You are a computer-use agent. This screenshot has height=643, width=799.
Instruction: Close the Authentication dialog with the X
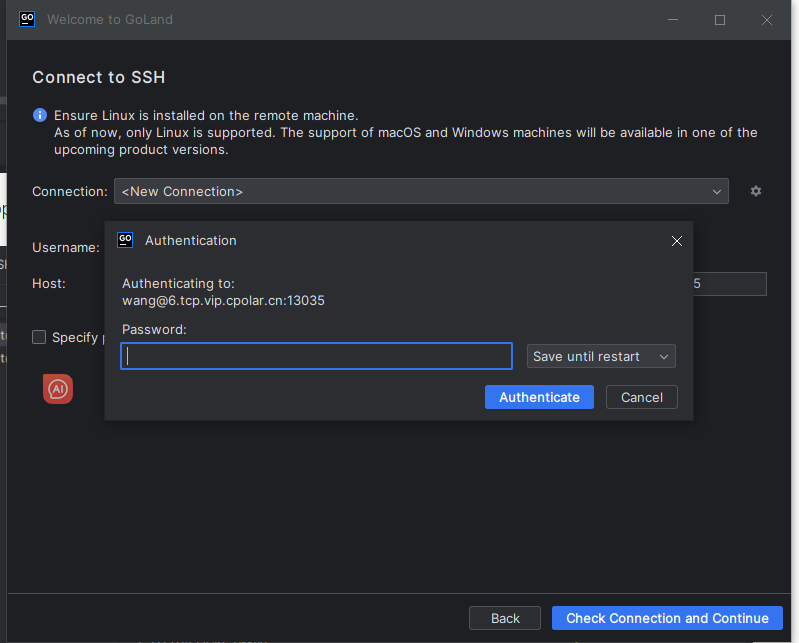(x=677, y=241)
